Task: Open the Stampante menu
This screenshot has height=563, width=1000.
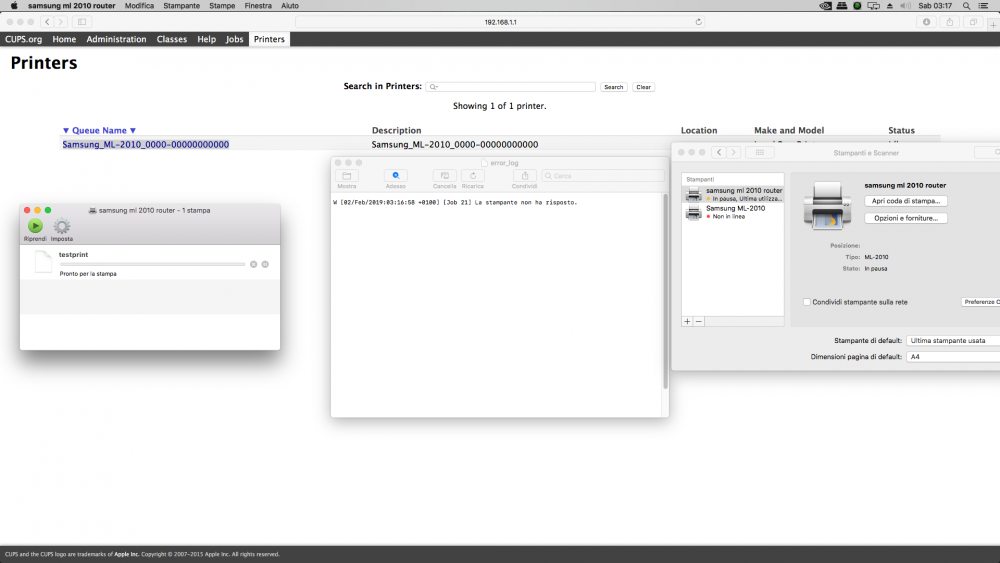Action: point(181,6)
